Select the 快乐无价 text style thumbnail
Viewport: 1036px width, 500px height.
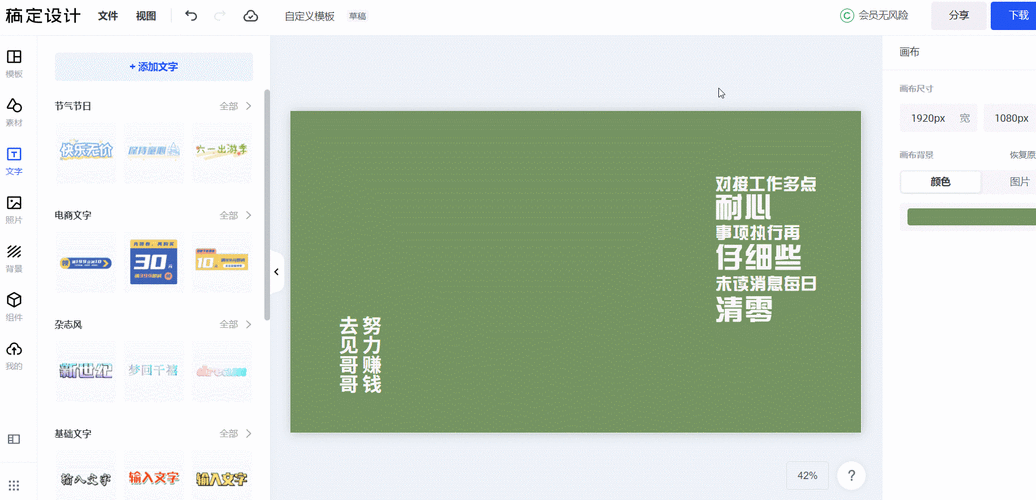point(86,152)
